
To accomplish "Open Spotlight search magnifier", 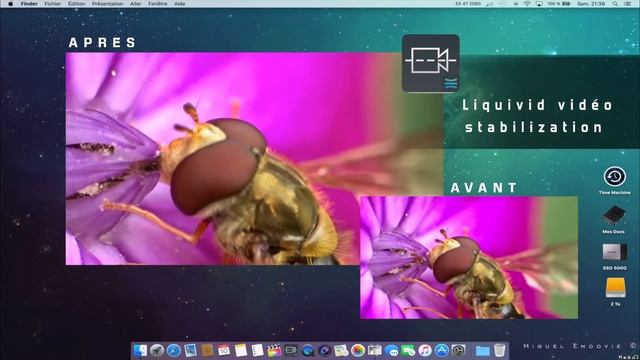I will coord(615,4).
